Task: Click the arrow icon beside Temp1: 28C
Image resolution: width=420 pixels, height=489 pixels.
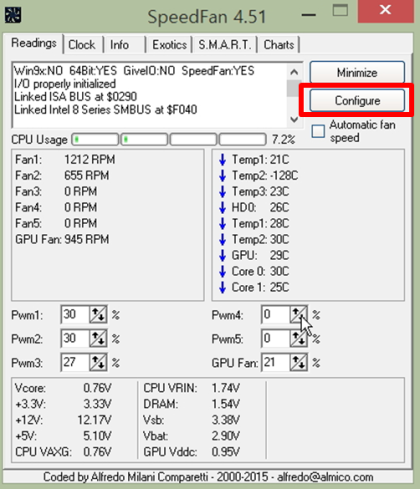Action: (222, 224)
